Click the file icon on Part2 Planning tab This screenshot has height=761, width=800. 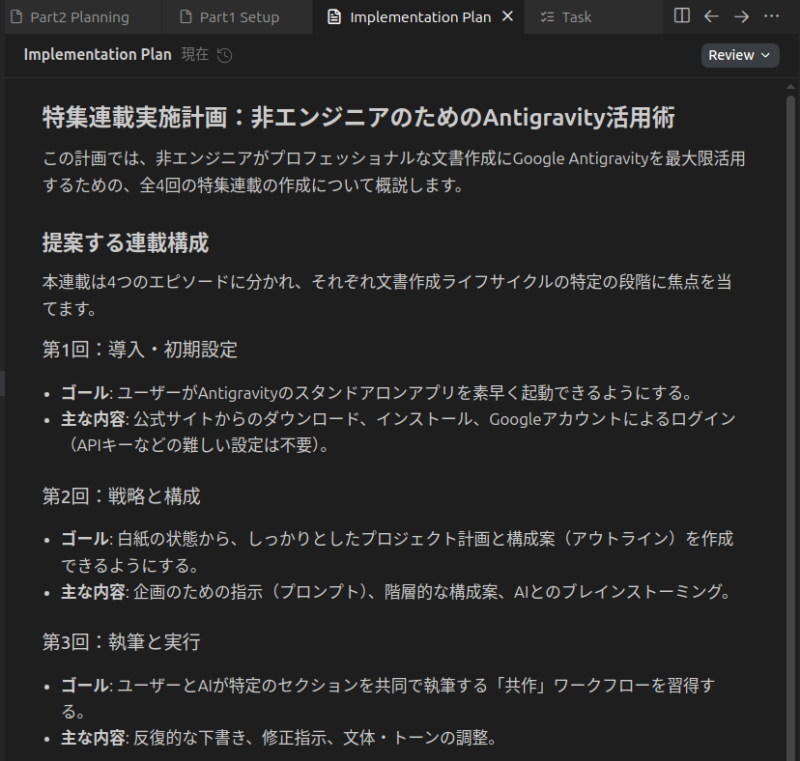(16, 17)
